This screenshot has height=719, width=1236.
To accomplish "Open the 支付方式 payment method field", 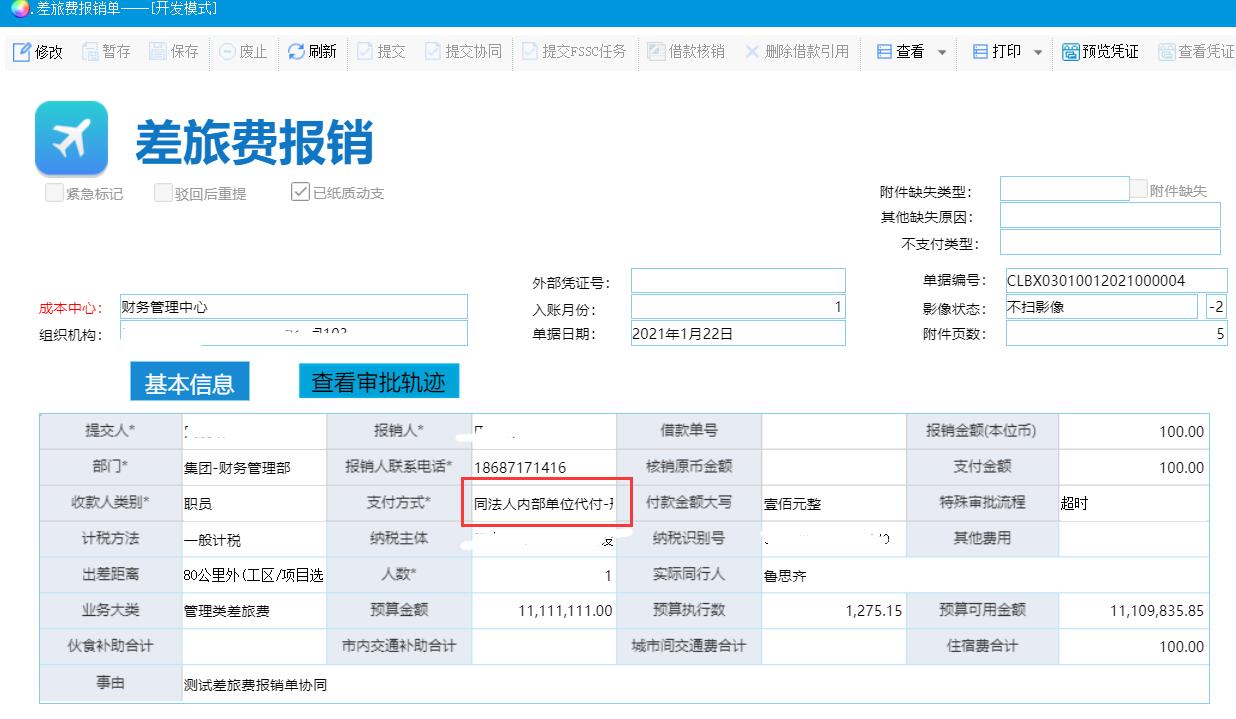I will click(545, 503).
